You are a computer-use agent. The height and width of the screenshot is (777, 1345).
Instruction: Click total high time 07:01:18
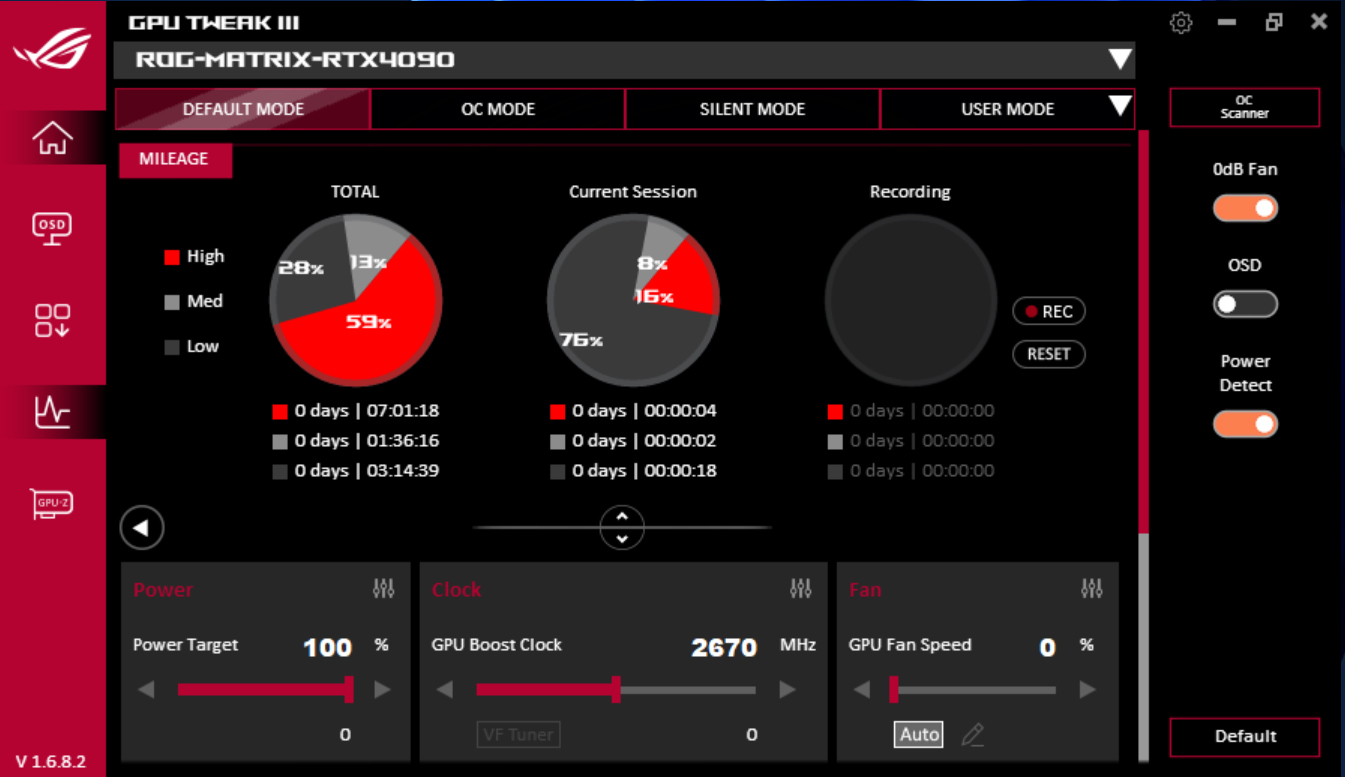[x=403, y=411]
